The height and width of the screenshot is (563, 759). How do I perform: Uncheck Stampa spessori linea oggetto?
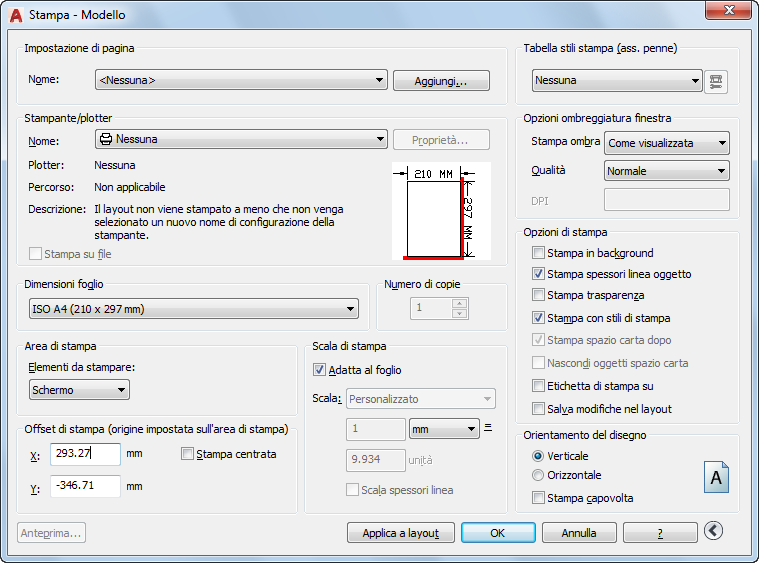pos(538,274)
